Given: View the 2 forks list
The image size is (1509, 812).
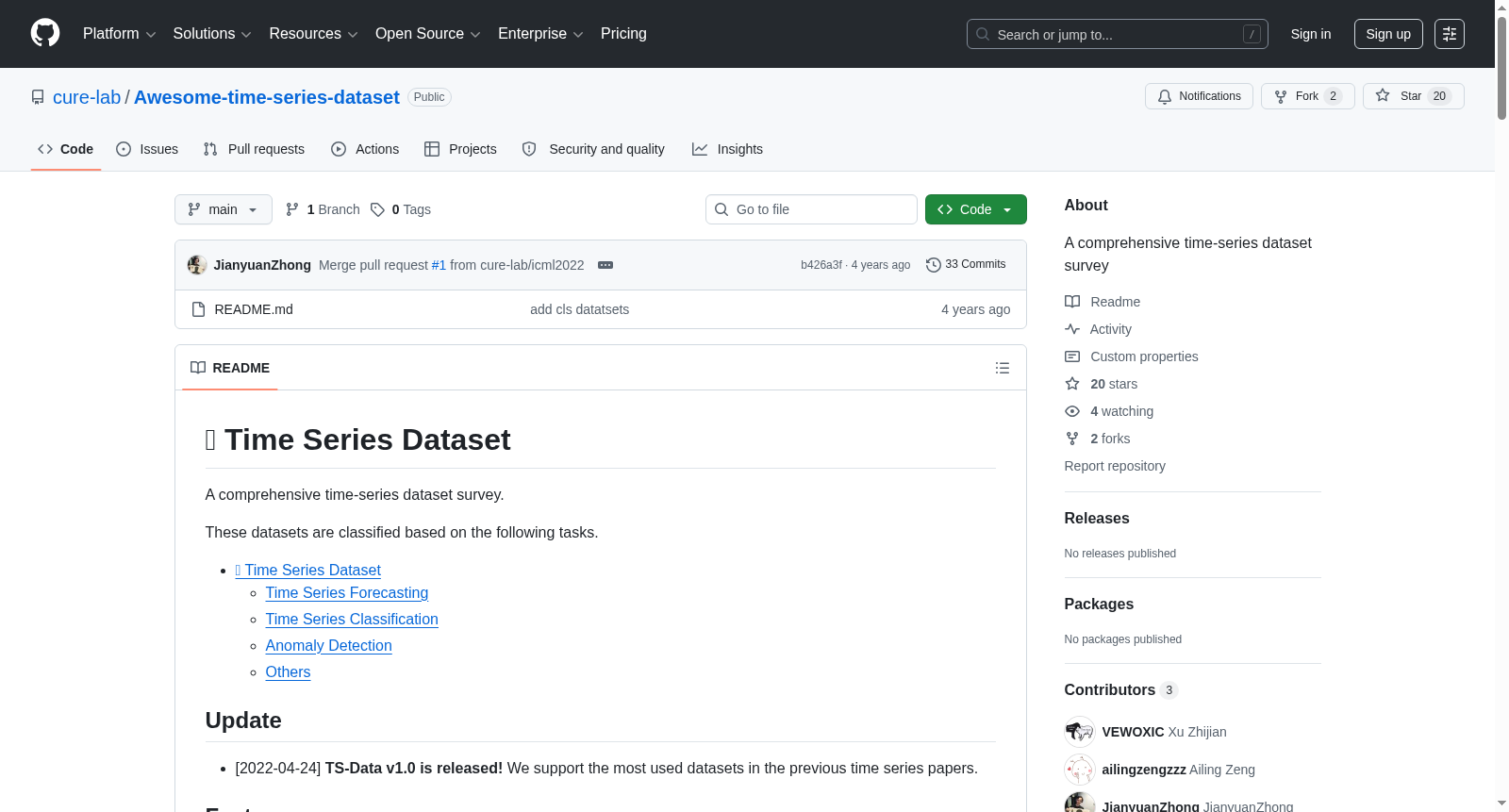Looking at the screenshot, I should tap(1098, 439).
